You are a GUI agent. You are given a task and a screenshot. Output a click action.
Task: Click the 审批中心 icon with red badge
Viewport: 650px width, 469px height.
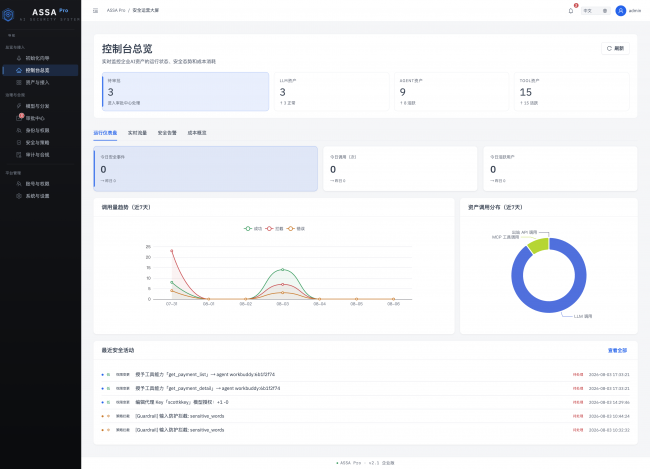coord(19,118)
